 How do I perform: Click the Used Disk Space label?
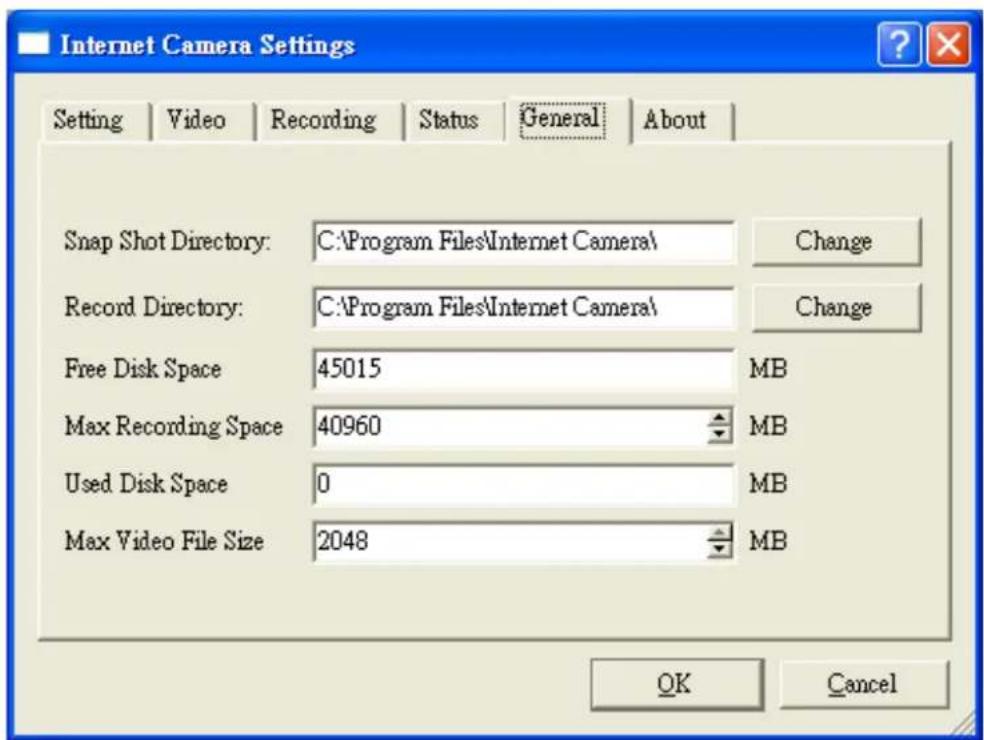pyautogui.click(x=146, y=484)
